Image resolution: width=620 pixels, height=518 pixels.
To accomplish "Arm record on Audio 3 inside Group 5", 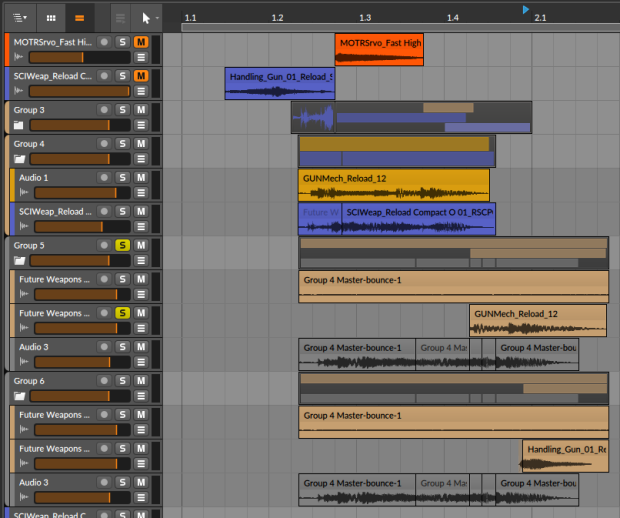I will (x=104, y=347).
